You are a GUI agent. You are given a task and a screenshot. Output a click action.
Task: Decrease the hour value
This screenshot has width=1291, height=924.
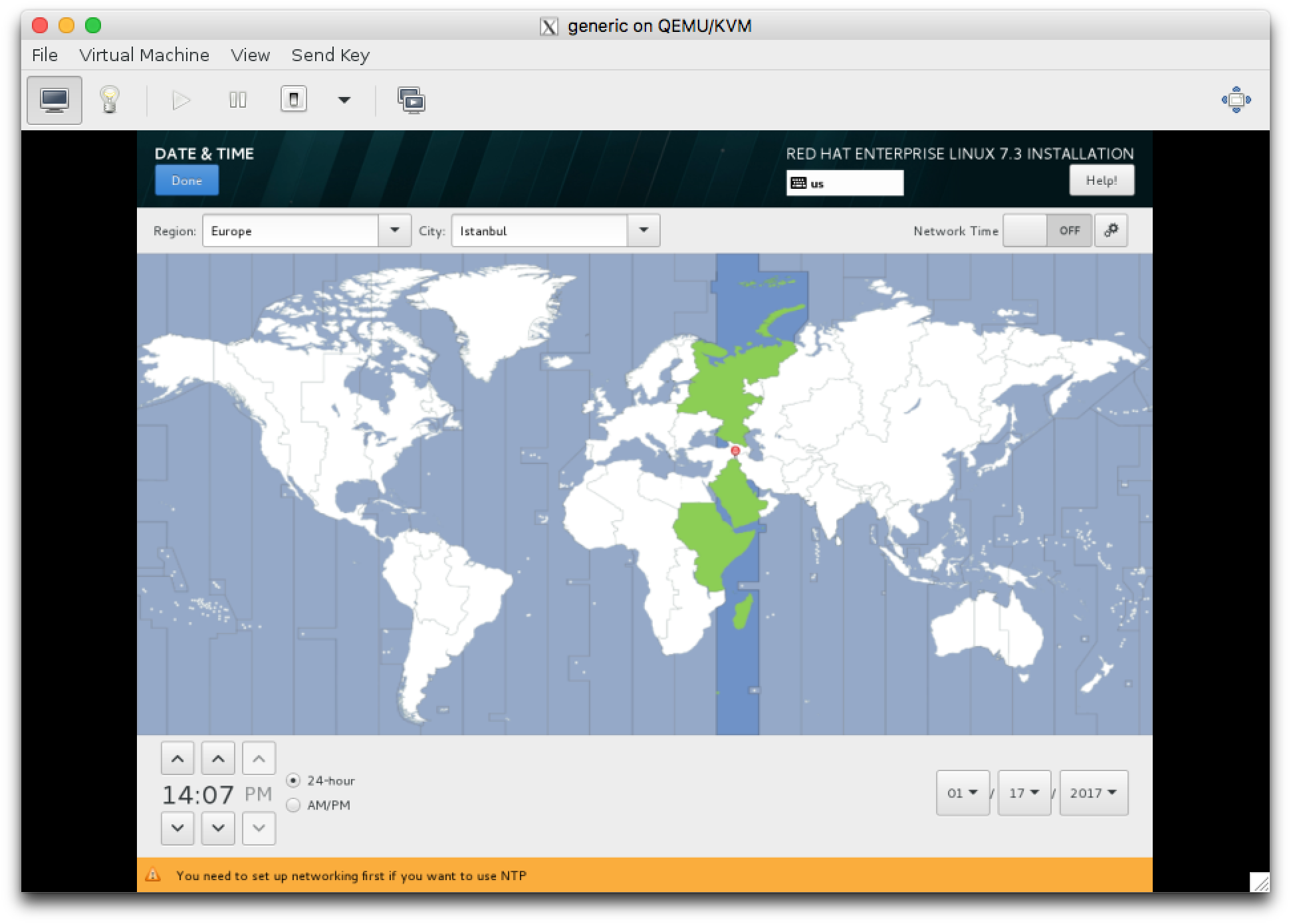pos(177,828)
